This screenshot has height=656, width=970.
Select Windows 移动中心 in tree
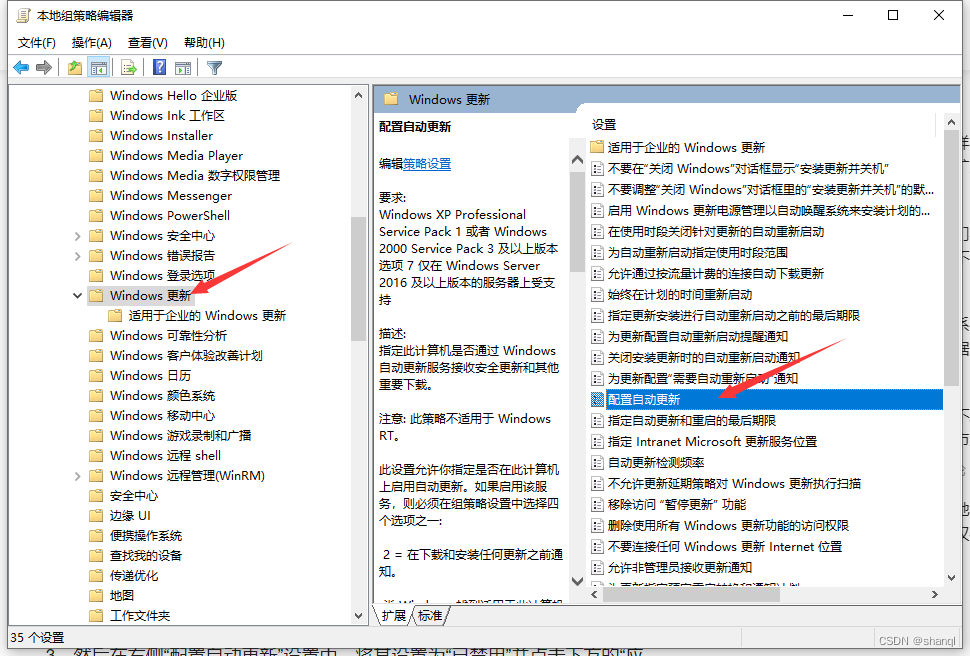click(162, 416)
